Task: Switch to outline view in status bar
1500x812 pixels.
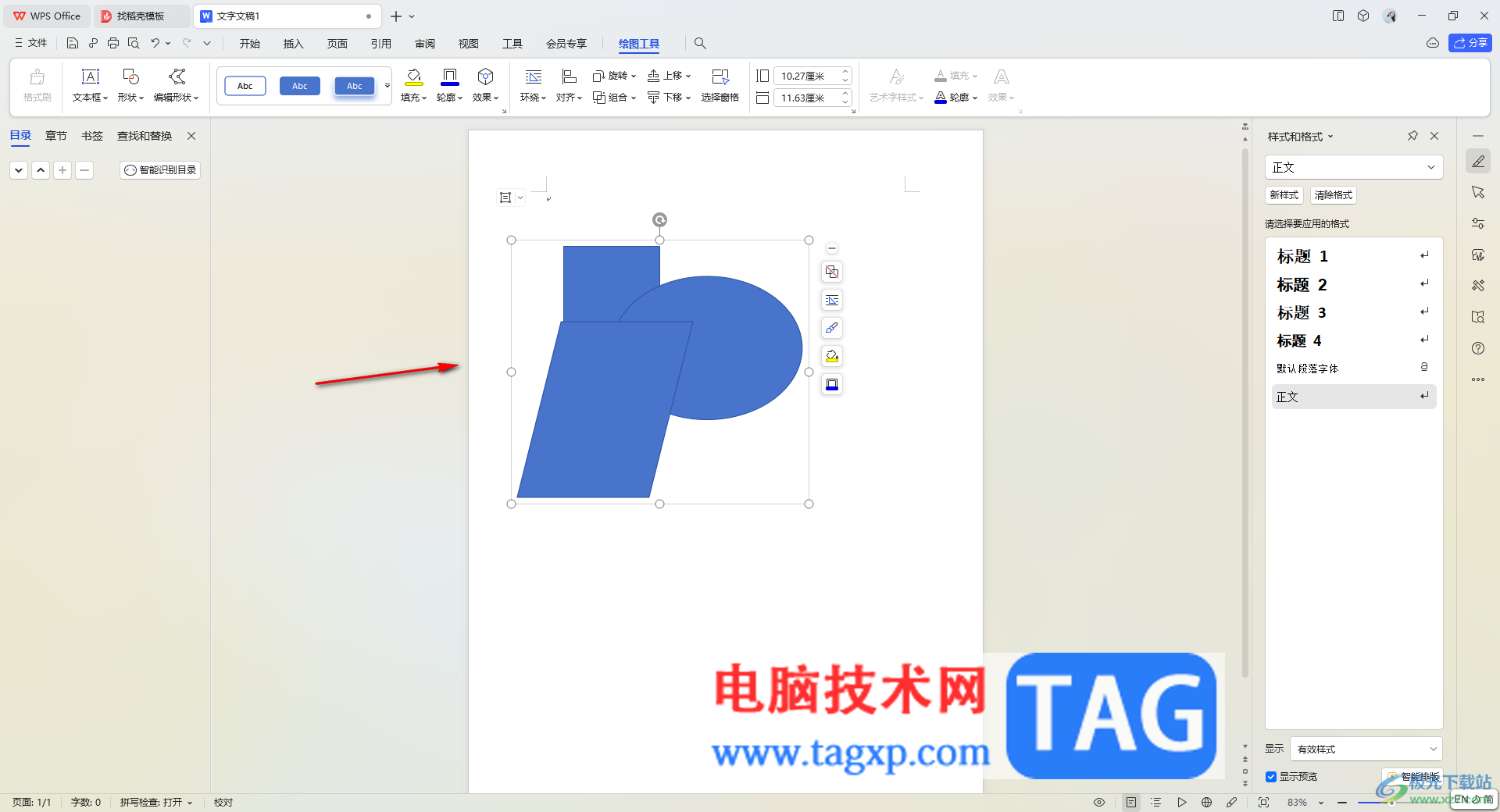Action: click(x=1156, y=802)
